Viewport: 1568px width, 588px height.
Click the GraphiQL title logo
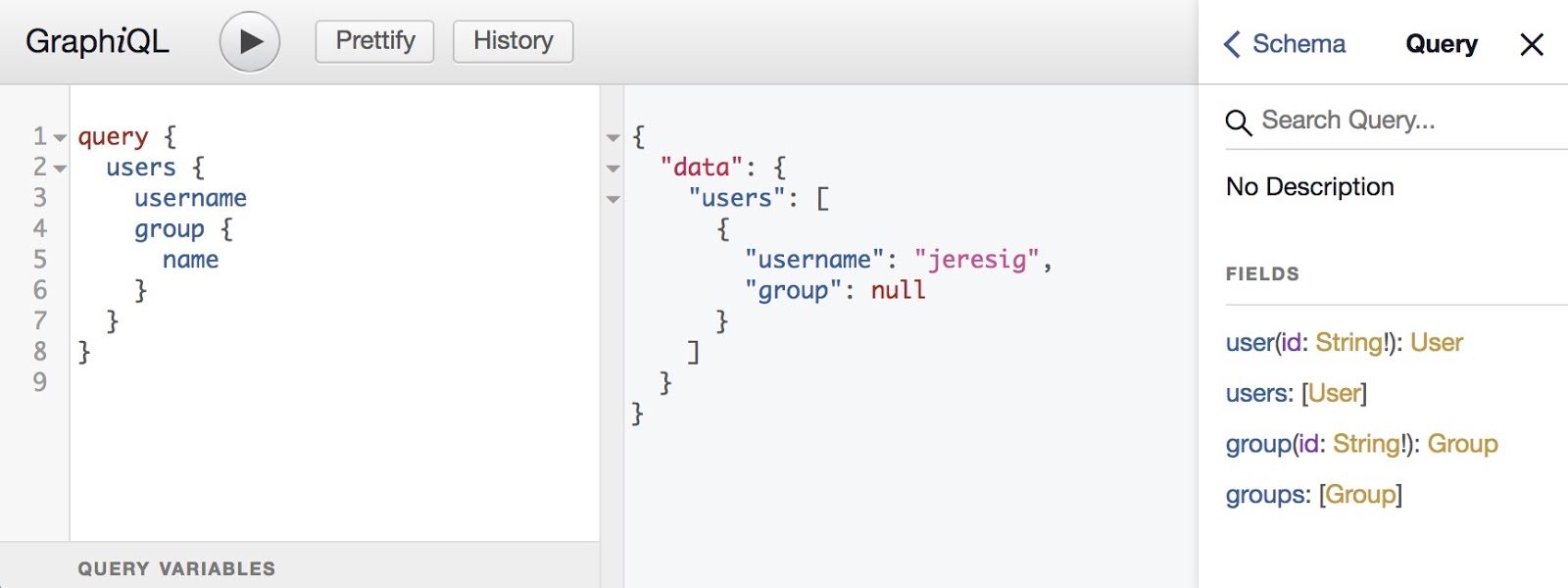pyautogui.click(x=97, y=41)
